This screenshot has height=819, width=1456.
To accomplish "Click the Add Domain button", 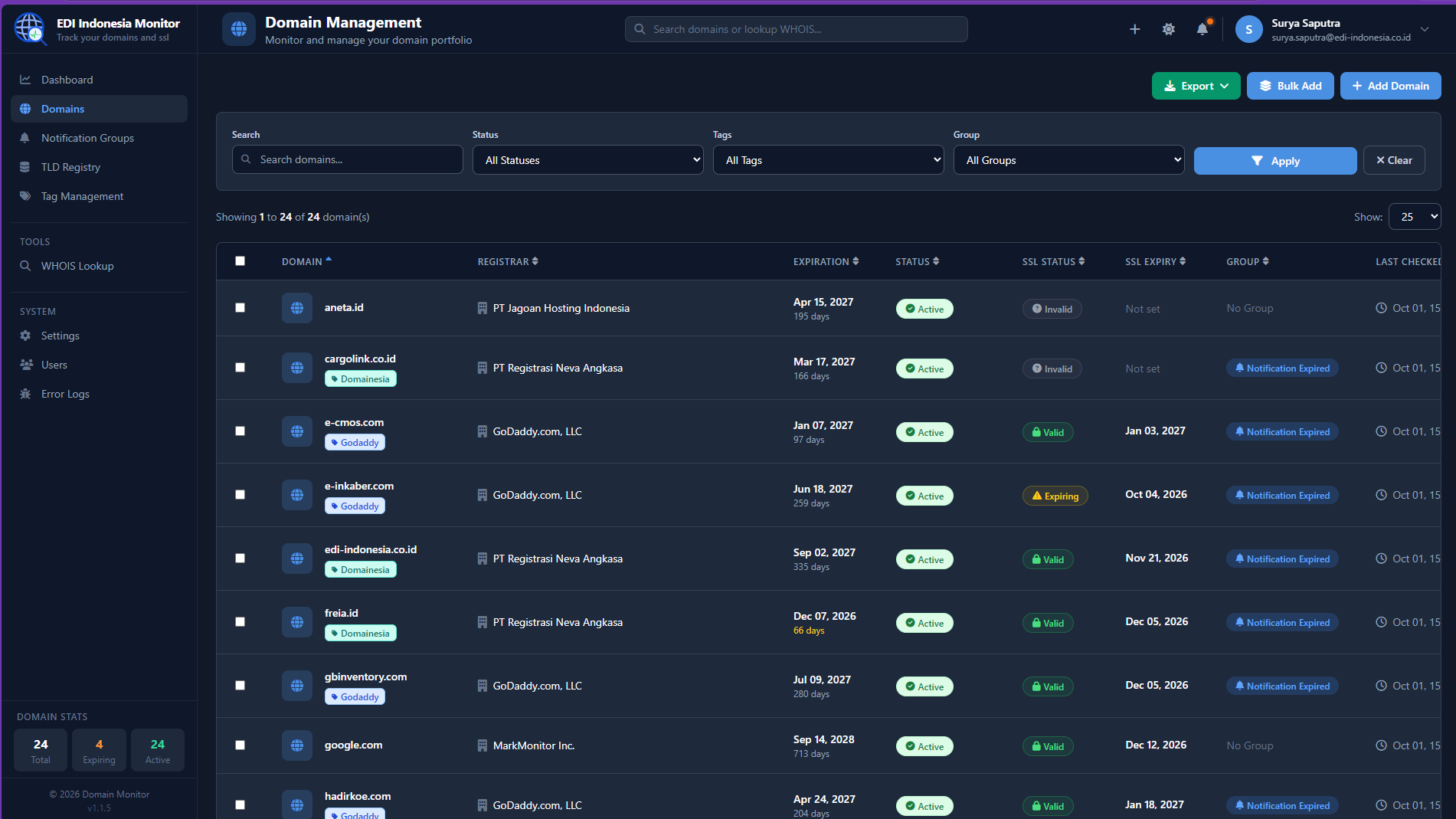I will pyautogui.click(x=1390, y=86).
